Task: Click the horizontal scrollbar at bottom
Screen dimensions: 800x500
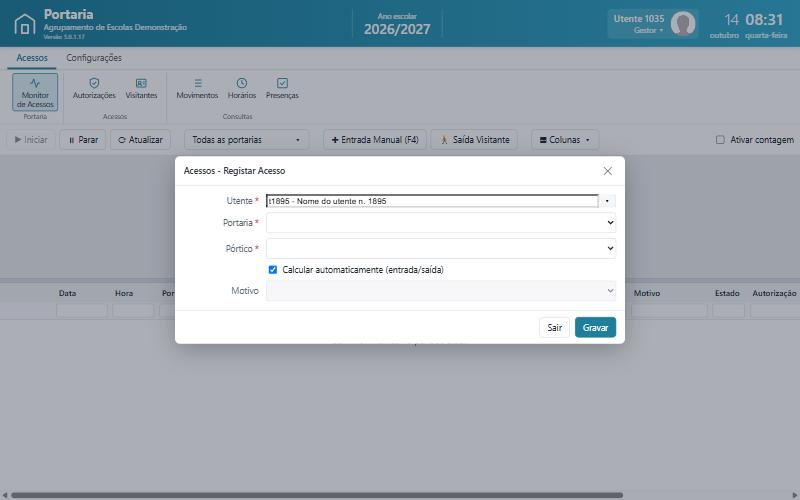Action: [316, 495]
